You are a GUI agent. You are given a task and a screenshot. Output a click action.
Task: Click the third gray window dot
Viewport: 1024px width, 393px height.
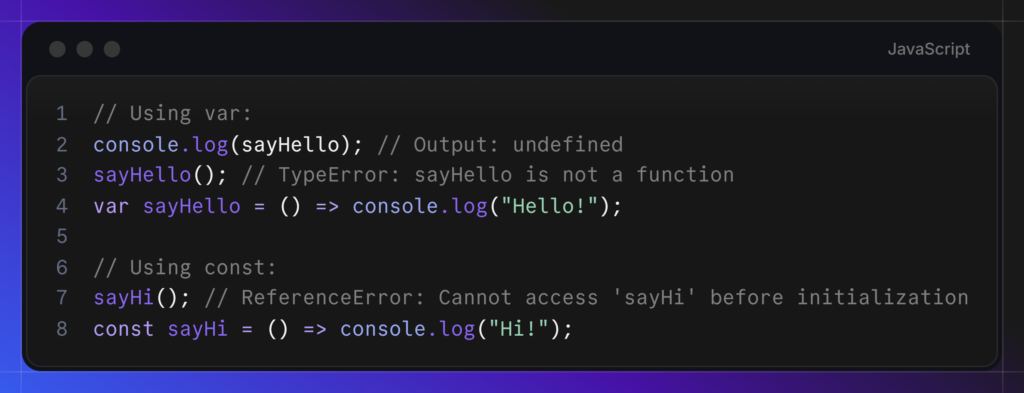tap(112, 49)
